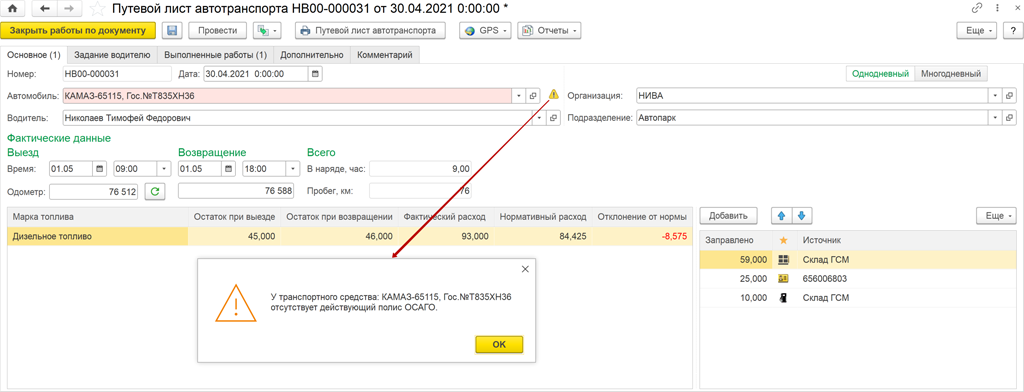Add document to favorites with star

pos(97,9)
